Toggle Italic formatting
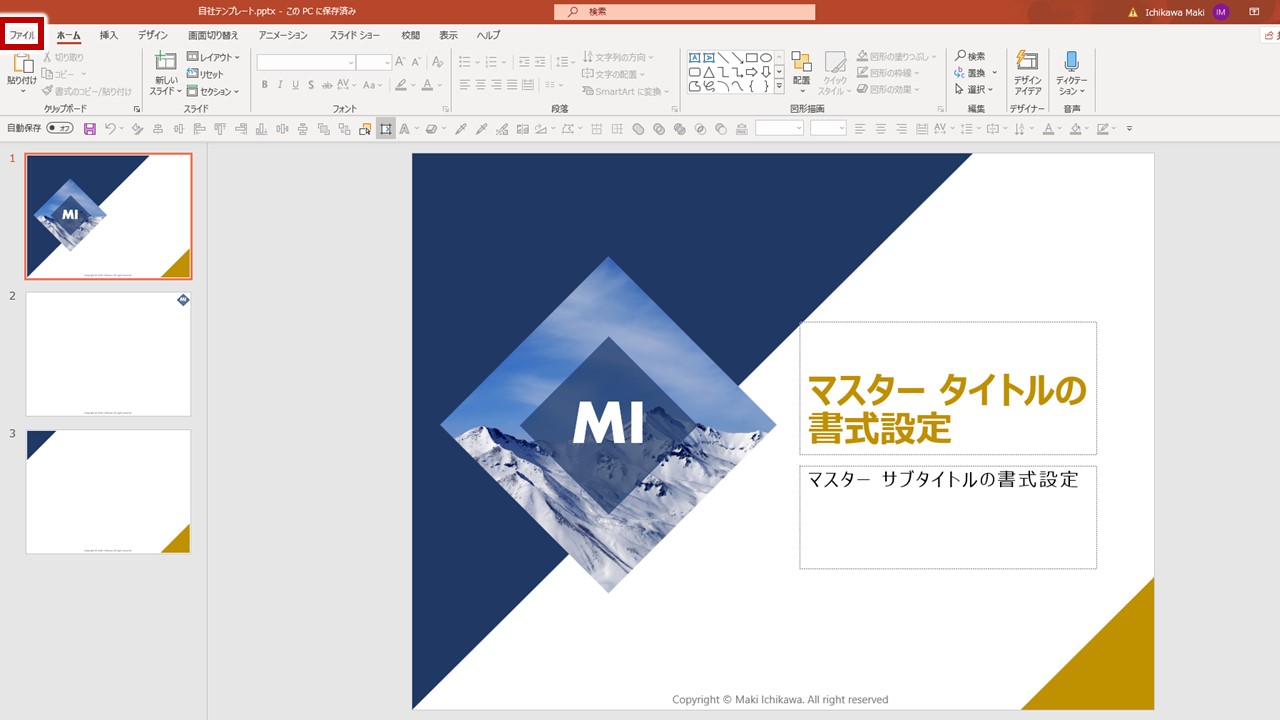 (282, 85)
